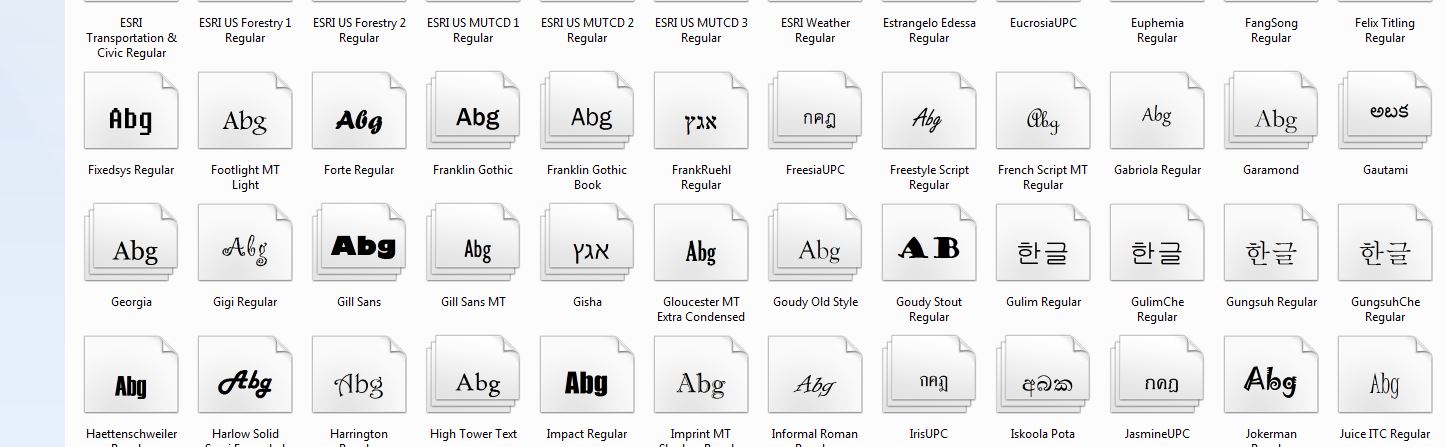Click the FrankRuehl Regular font icon

701,112
